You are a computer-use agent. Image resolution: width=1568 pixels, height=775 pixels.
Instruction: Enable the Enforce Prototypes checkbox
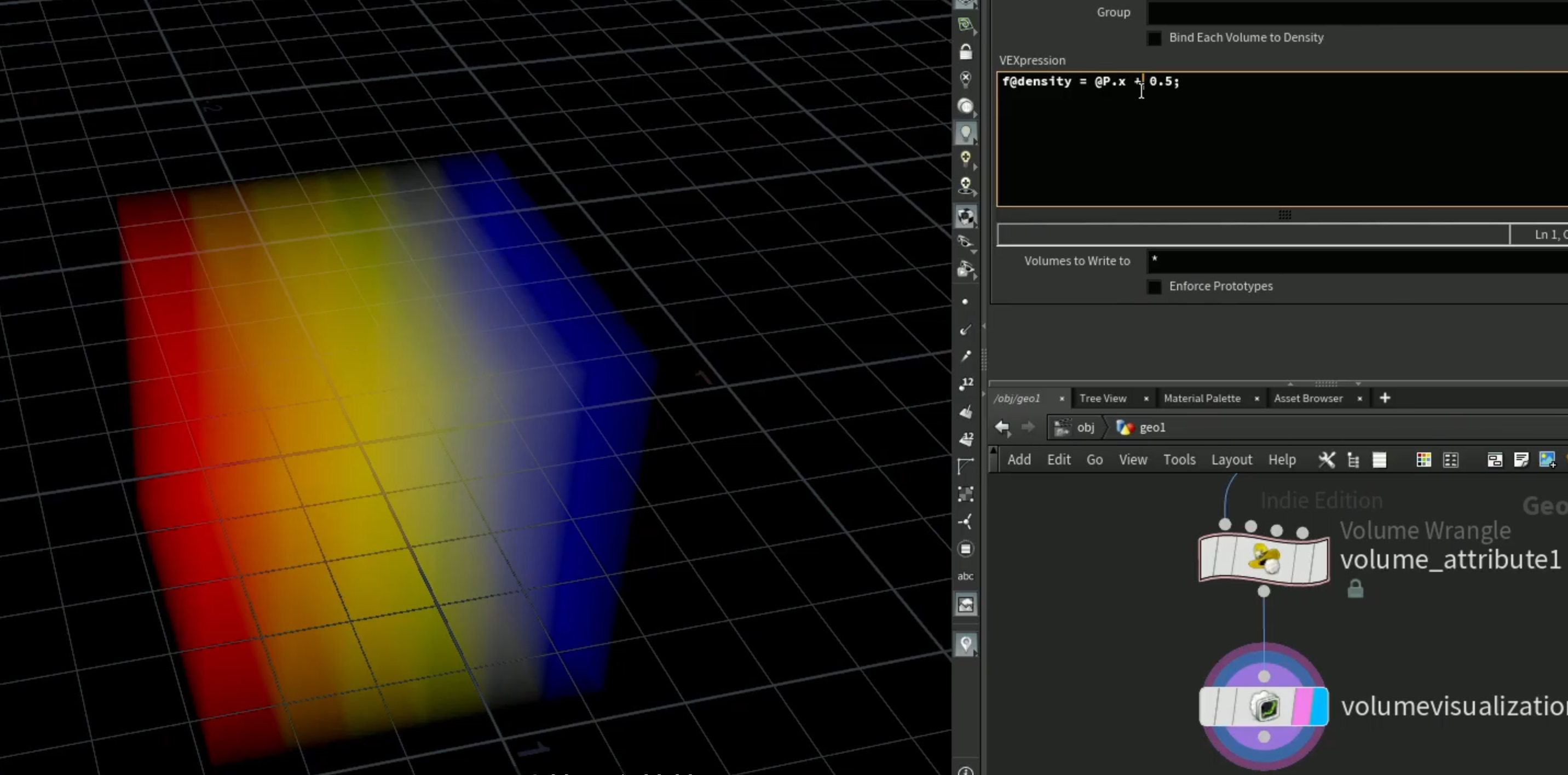click(1154, 286)
